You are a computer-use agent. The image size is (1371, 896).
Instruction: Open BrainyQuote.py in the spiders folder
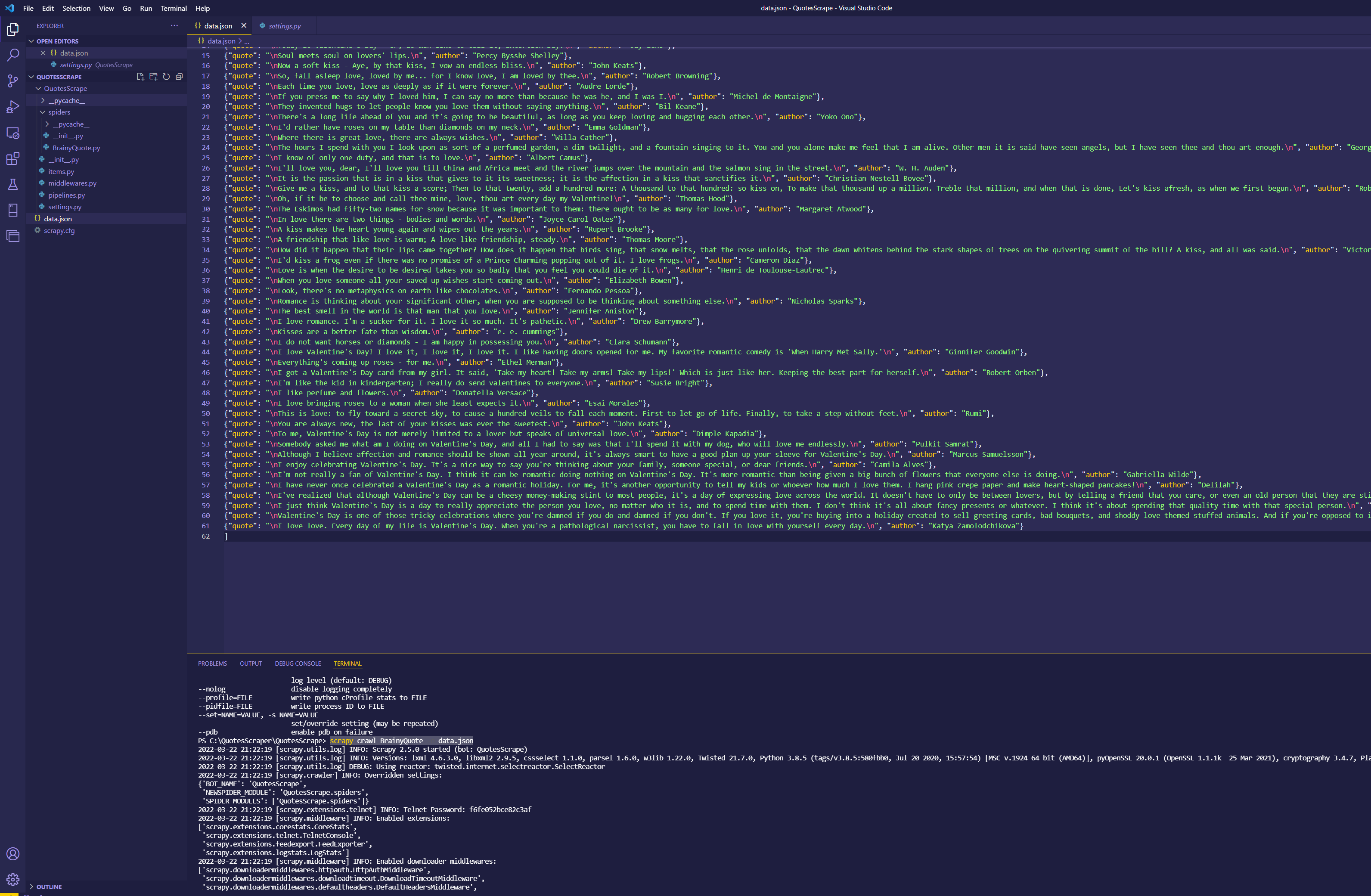pos(76,148)
